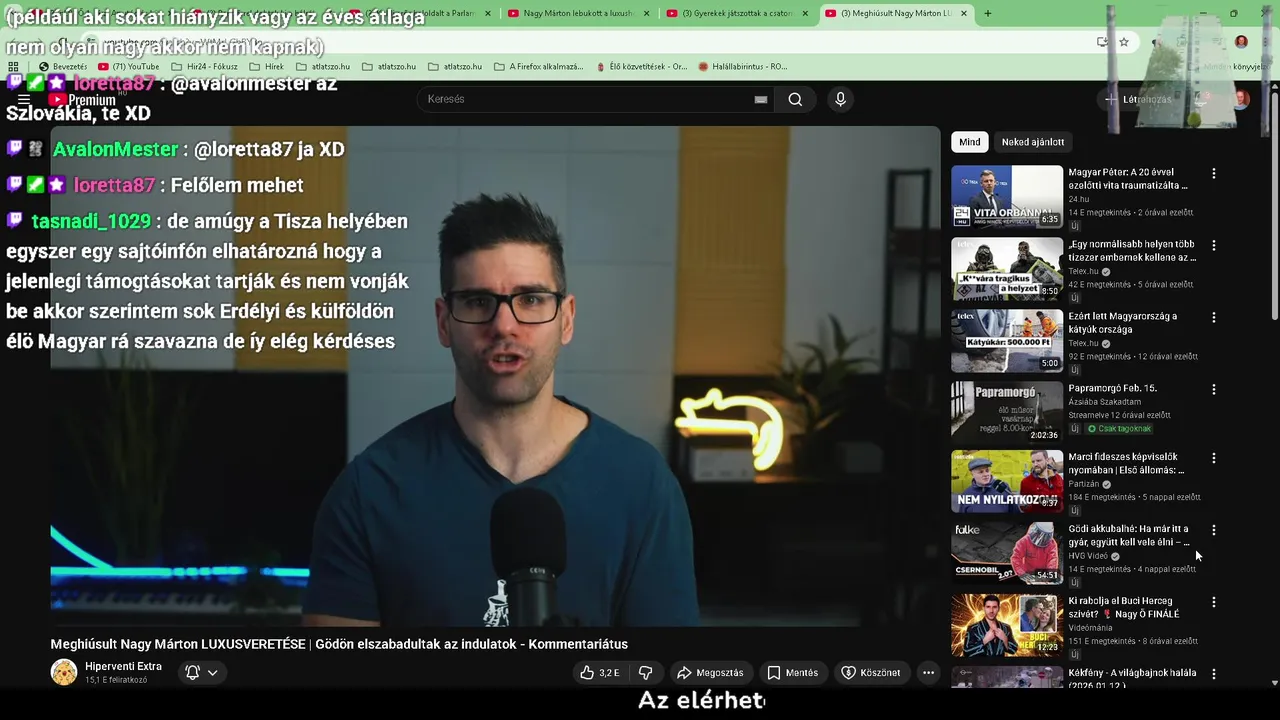1280x720 pixels.
Task: Click the Ázsiába Szakadtam channel name
Action: coord(1104,402)
